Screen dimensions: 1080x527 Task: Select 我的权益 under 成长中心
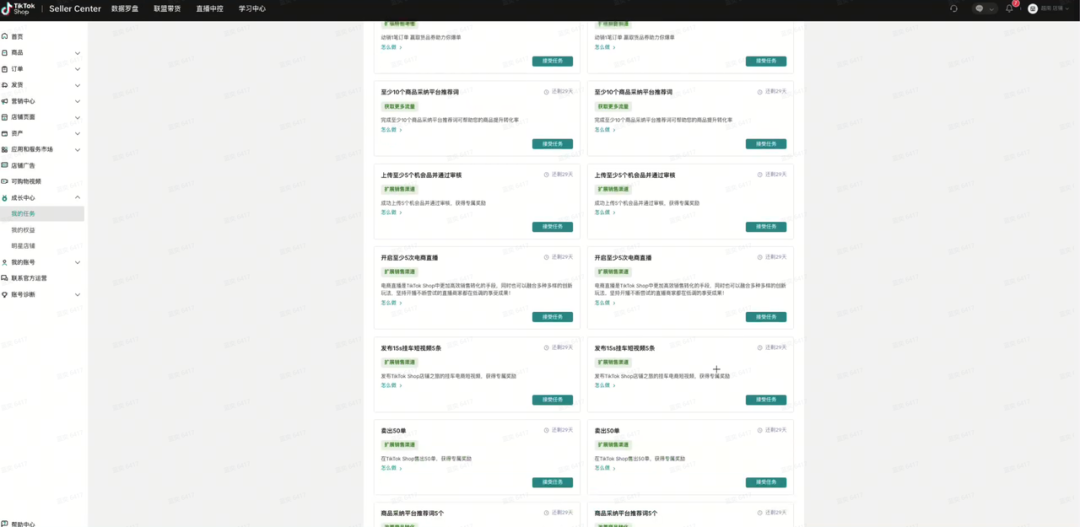point(23,229)
